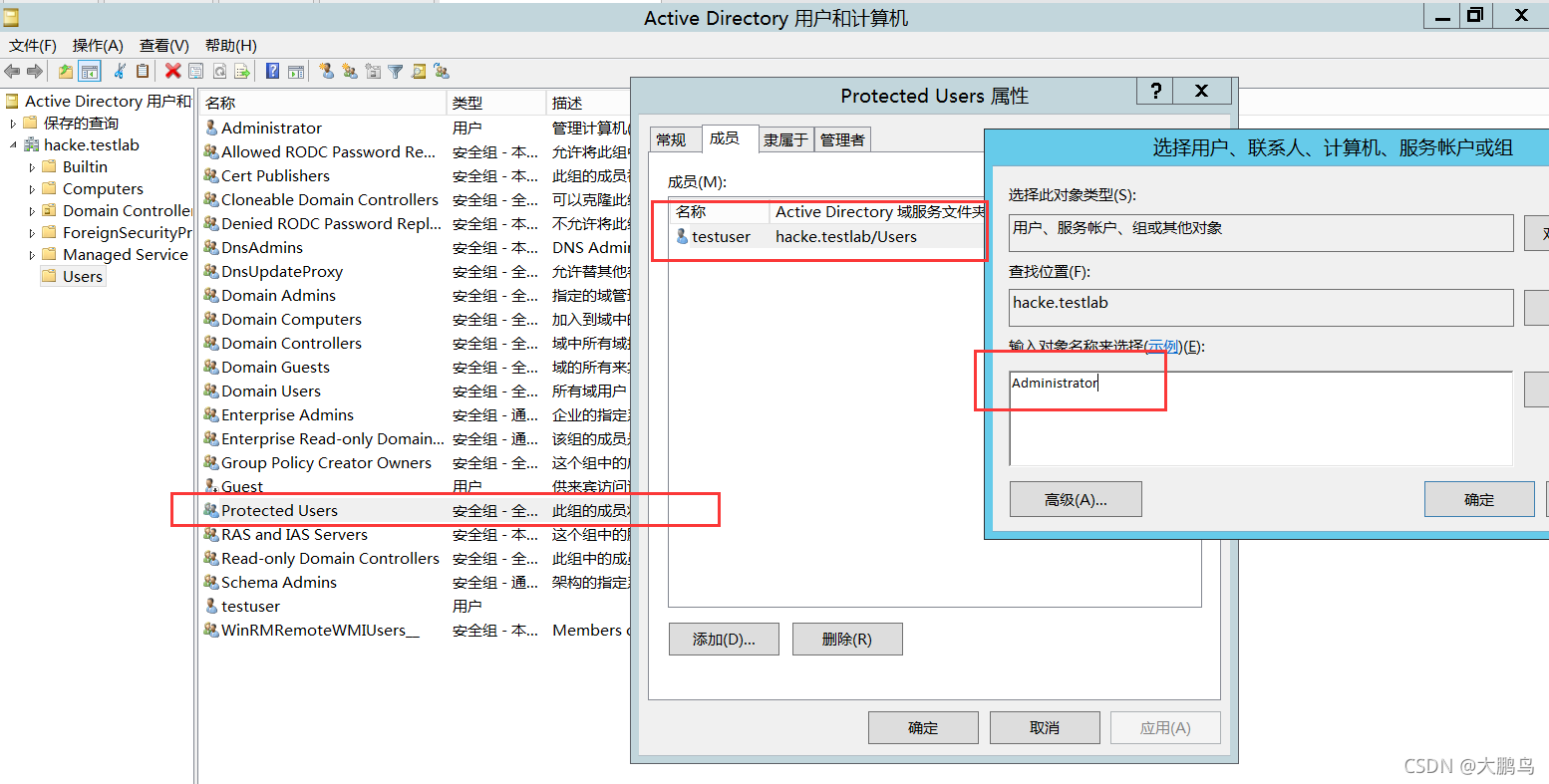The image size is (1549, 784).
Task: Select Enterprise Admins in the list
Action: click(x=287, y=414)
